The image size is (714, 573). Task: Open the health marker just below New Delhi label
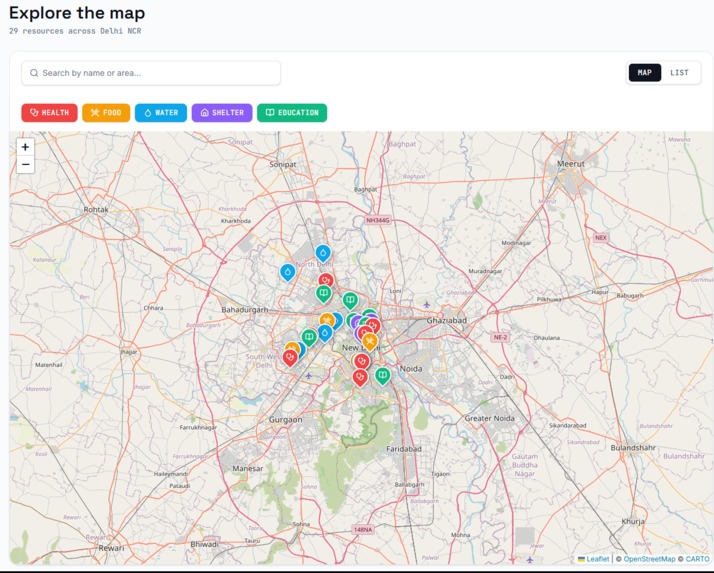362,362
